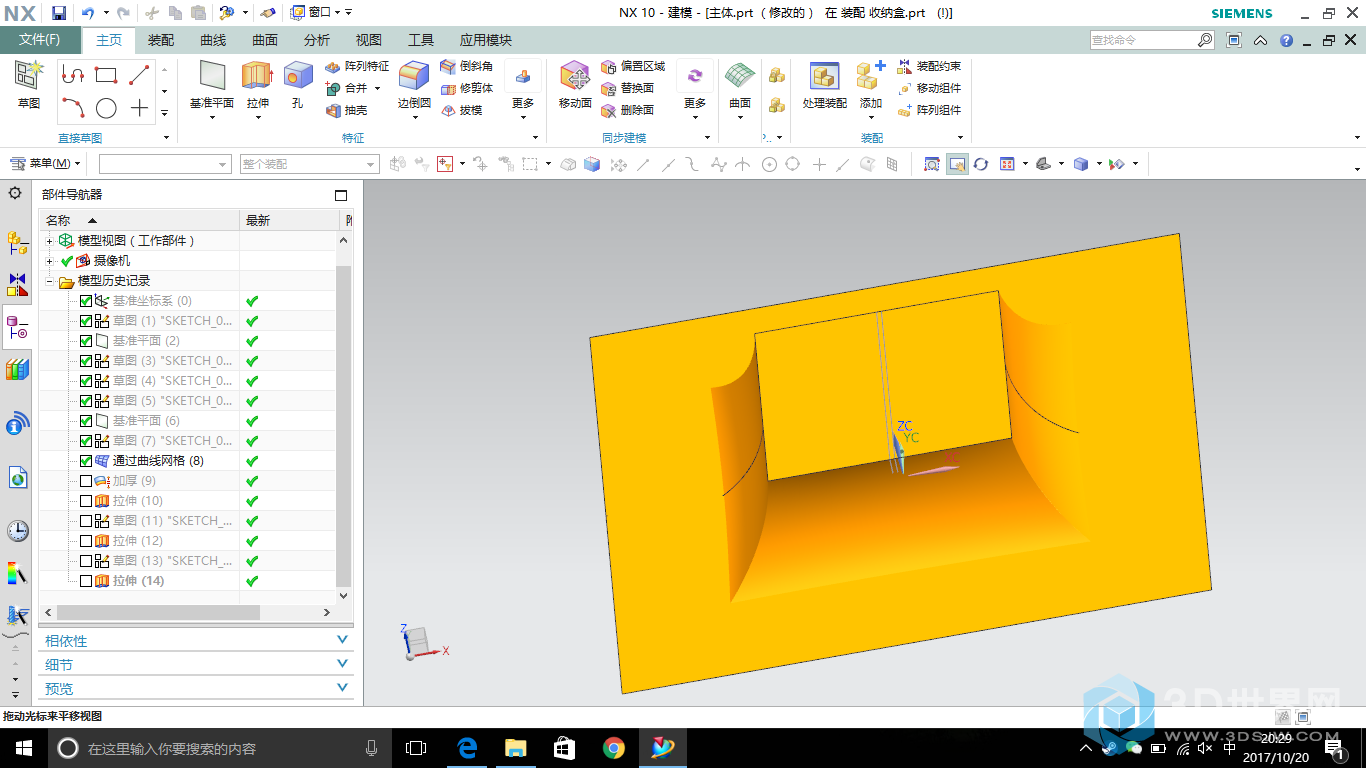Uncheck the 通过曲线网格 (8) checkbox
1366x768 pixels.
pyautogui.click(x=86, y=461)
